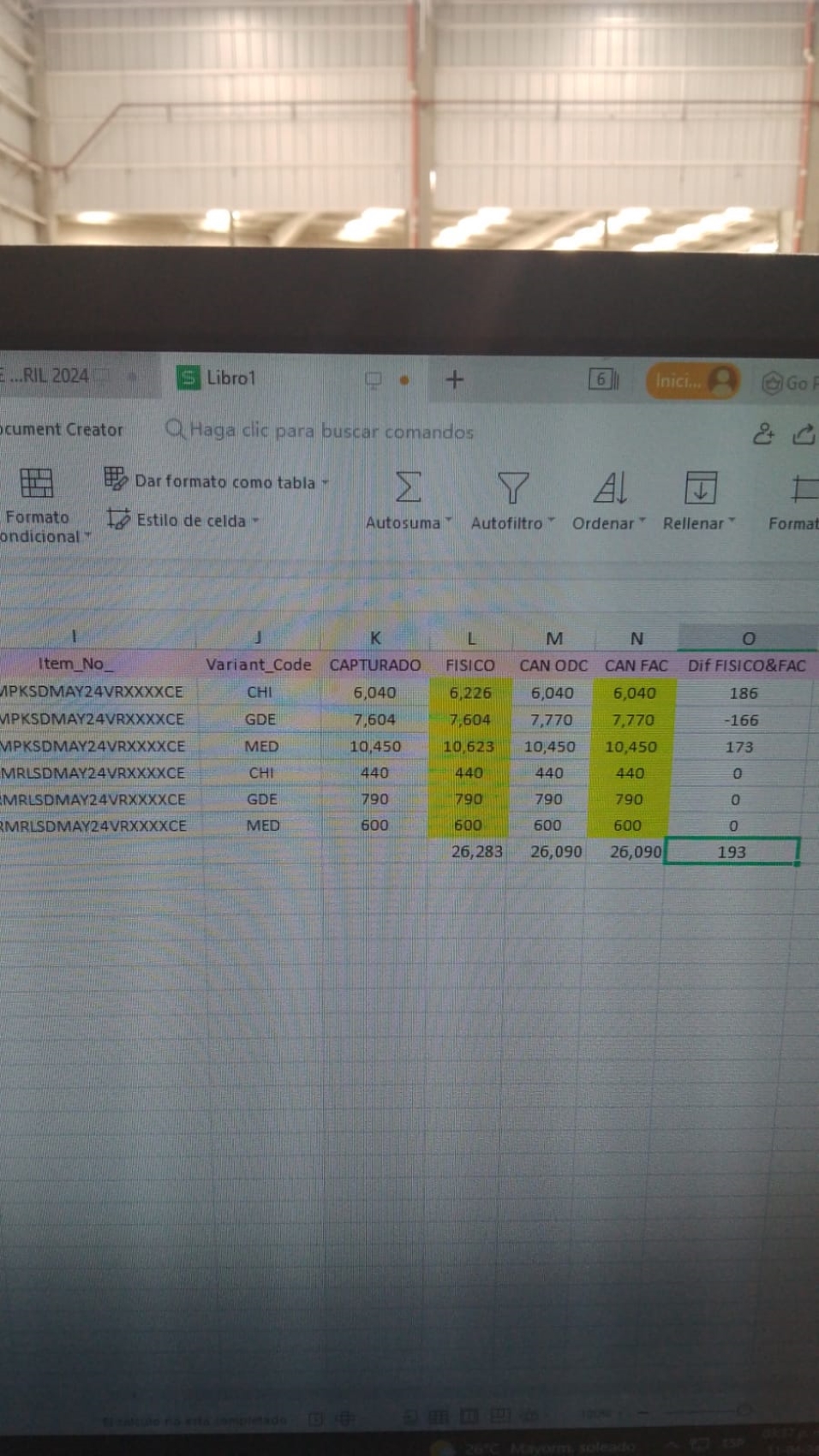This screenshot has height=1456, width=819.
Task: Click the display icon on the Libro1 tab
Action: [373, 379]
